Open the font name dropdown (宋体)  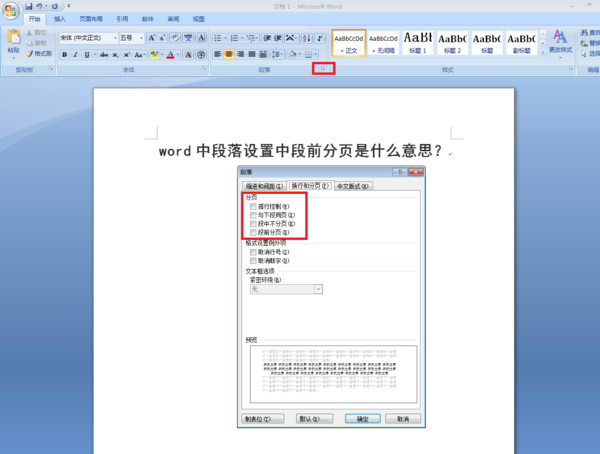115,38
